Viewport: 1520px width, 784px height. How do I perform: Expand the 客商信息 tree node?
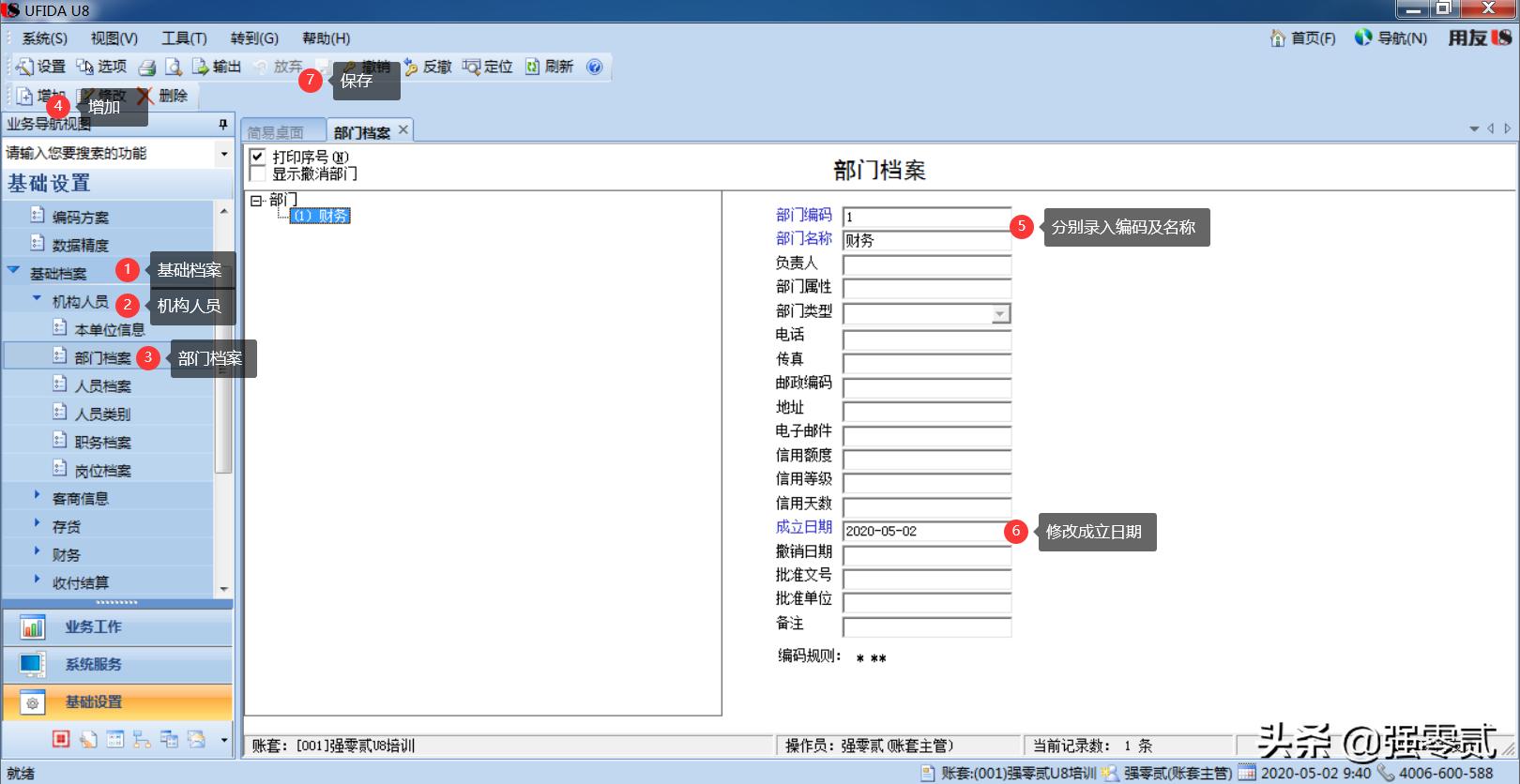click(x=37, y=494)
